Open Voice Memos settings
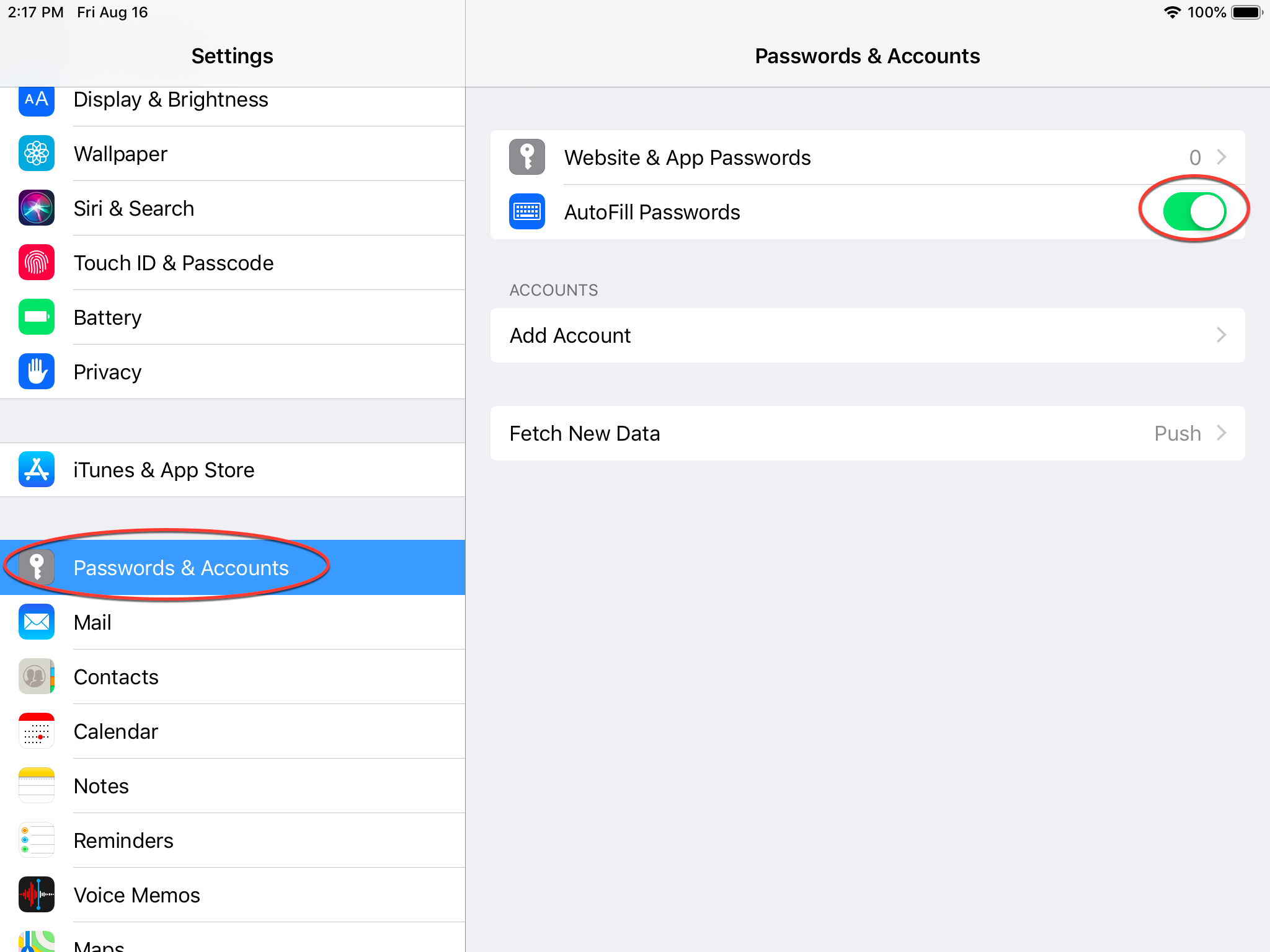The height and width of the screenshot is (952, 1270). tap(233, 895)
